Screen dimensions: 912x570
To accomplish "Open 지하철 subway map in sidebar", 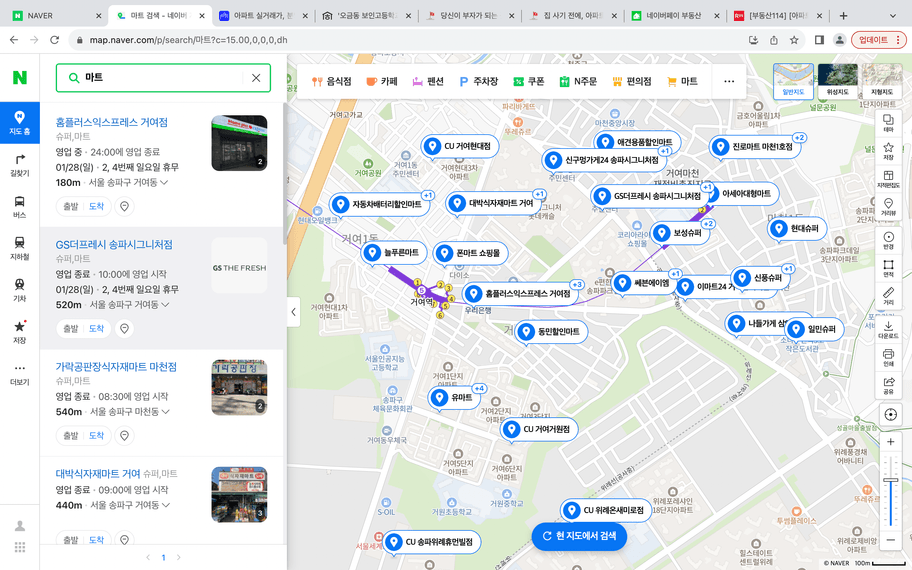I will pyautogui.click(x=20, y=249).
